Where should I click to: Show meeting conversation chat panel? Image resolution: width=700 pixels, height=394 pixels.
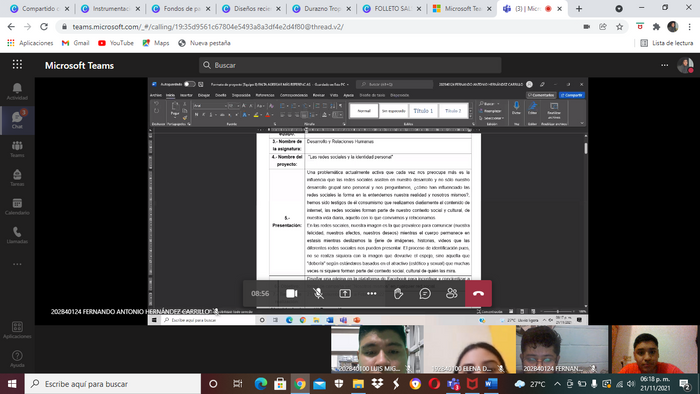[x=425, y=294]
